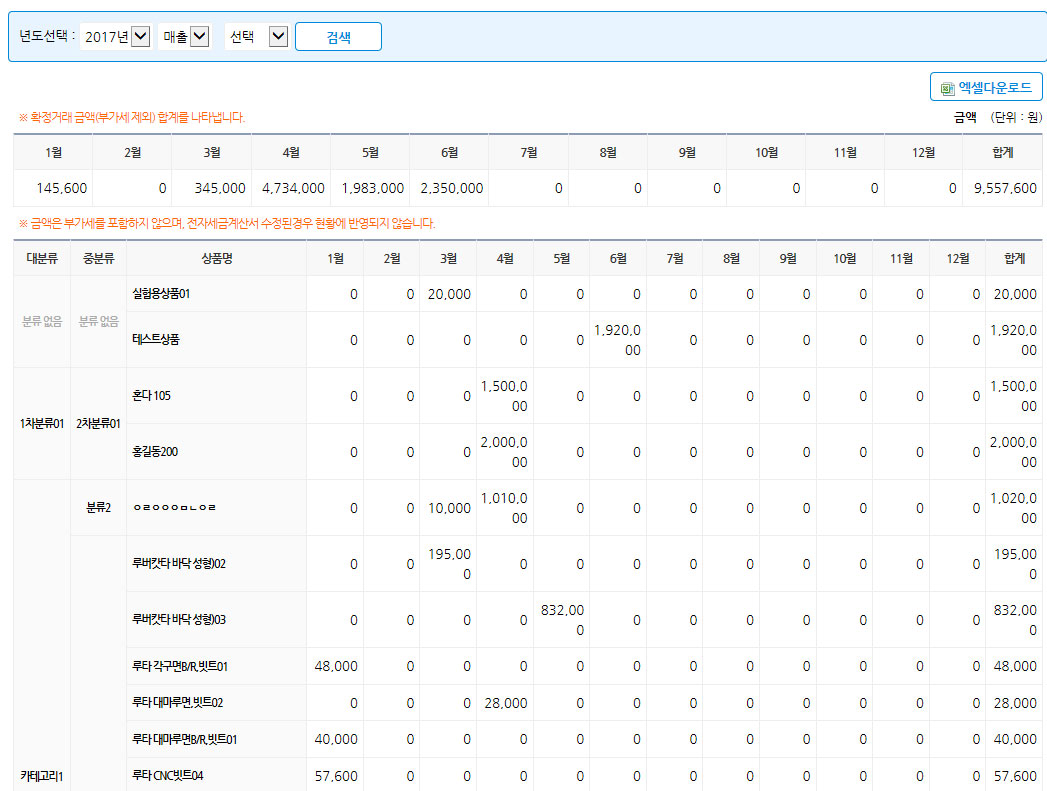This screenshot has height=791, width=1047.
Task: Select product row 루타 CNC빗트04
Action: tap(168, 776)
